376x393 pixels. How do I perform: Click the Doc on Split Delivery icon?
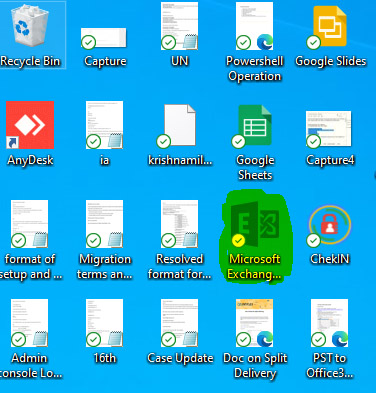[254, 323]
